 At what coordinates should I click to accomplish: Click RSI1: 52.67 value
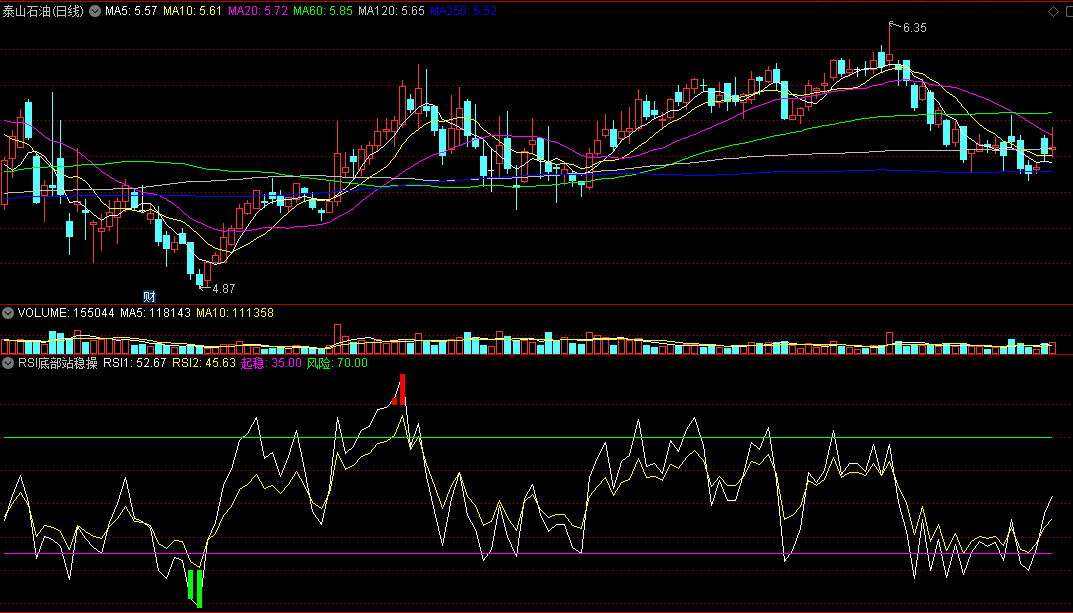[135, 363]
